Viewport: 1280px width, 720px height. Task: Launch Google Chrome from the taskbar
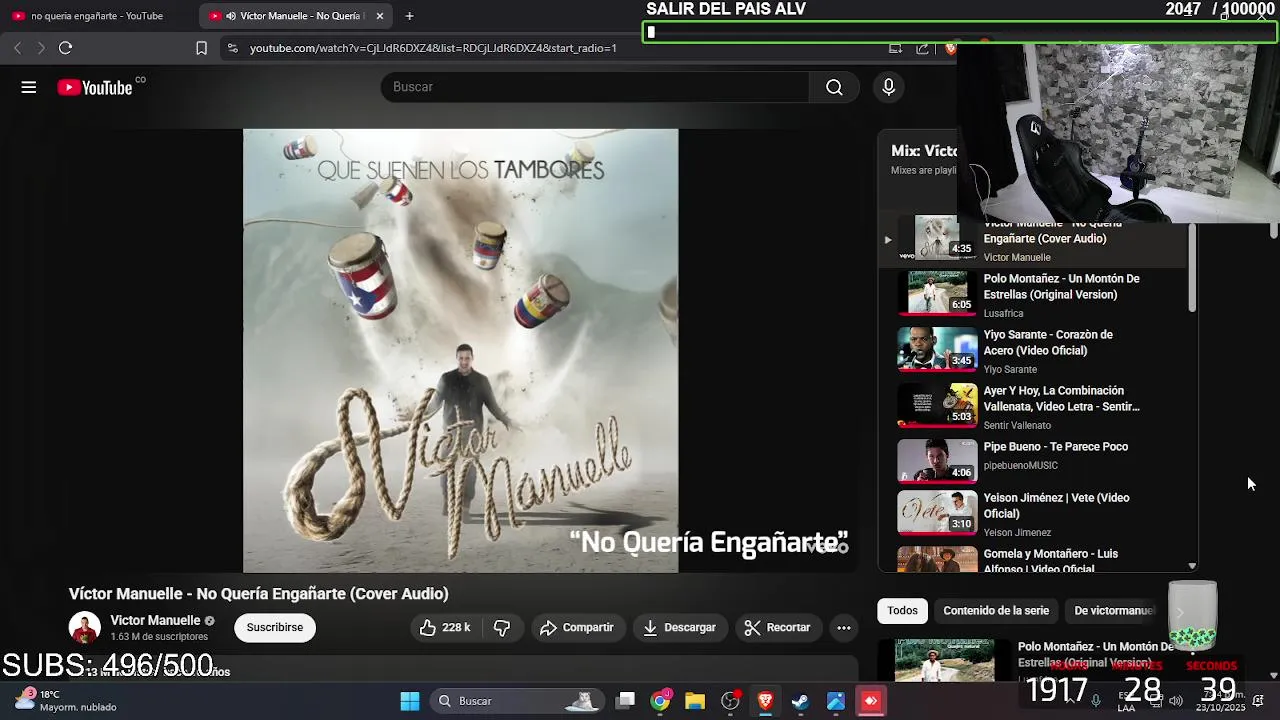[660, 701]
